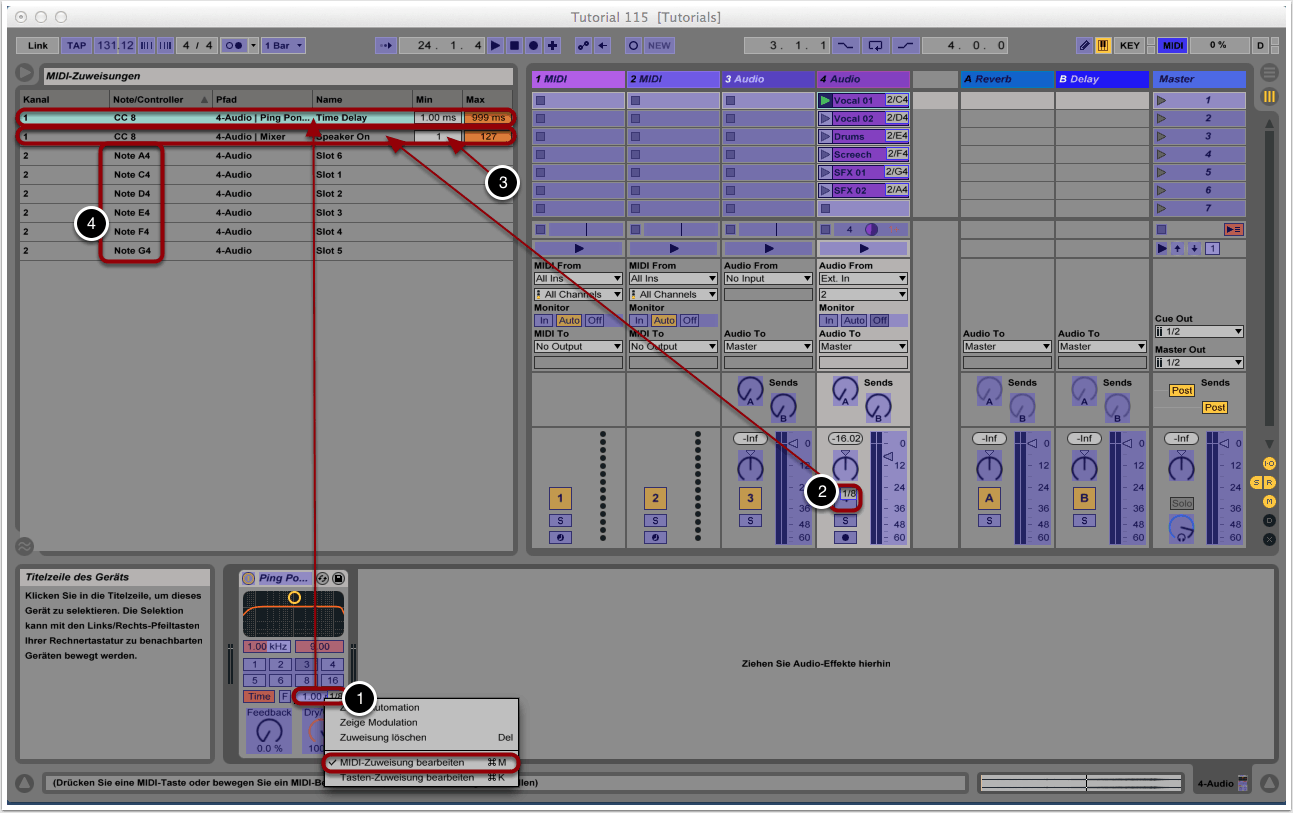This screenshot has height=813, width=1293.
Task: Click the Ping Pong Delay save preset icon
Action: coord(340,579)
